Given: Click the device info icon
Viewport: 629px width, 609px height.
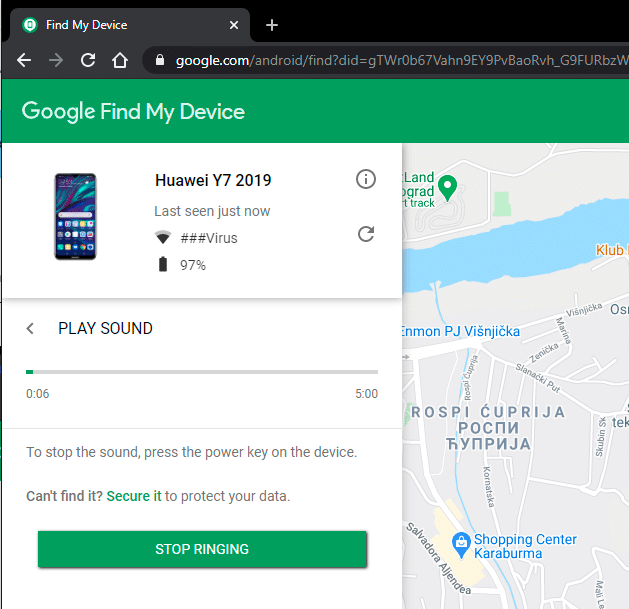Looking at the screenshot, I should (x=365, y=179).
